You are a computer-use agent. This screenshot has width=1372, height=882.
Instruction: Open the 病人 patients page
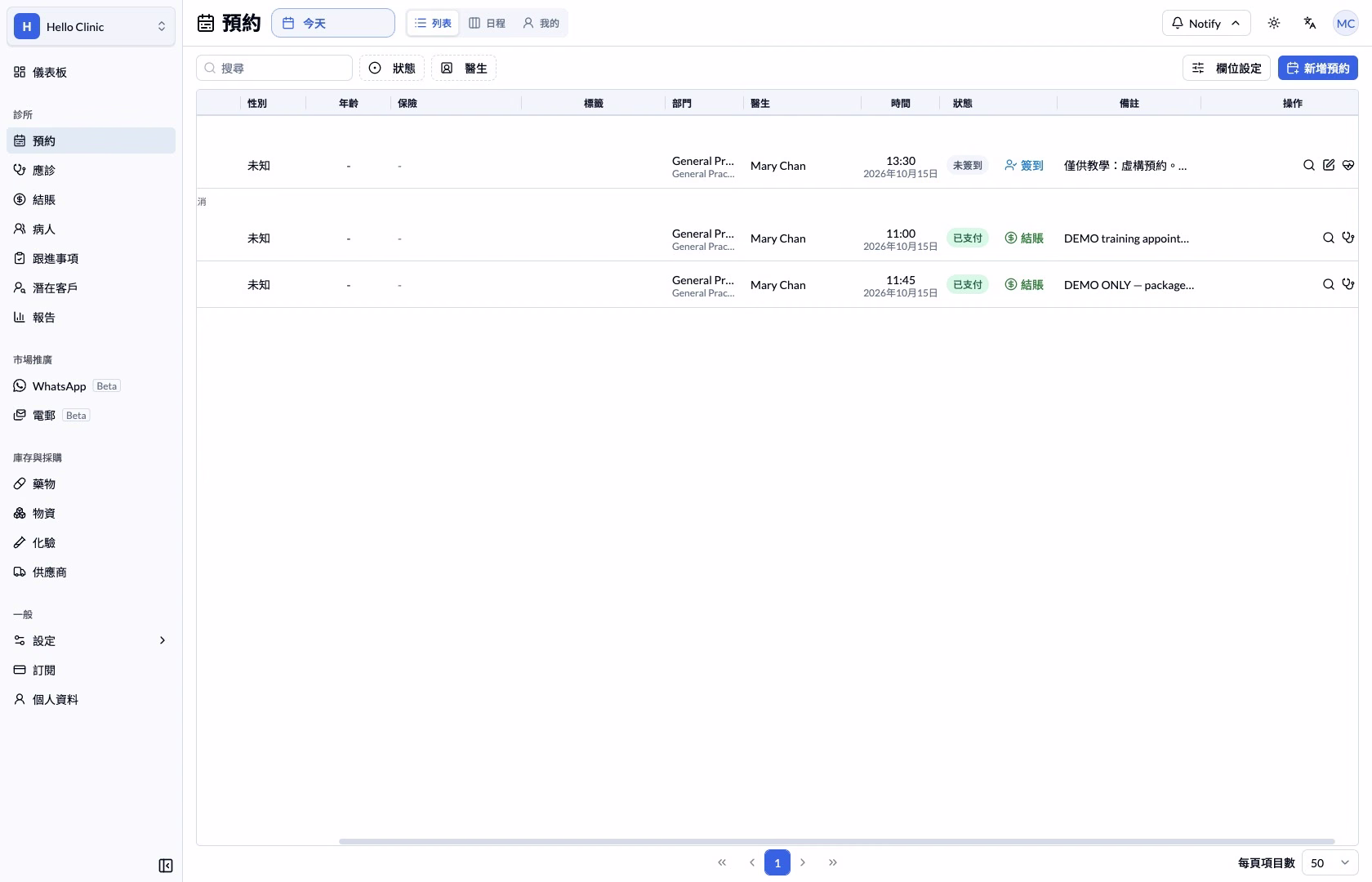[91, 229]
